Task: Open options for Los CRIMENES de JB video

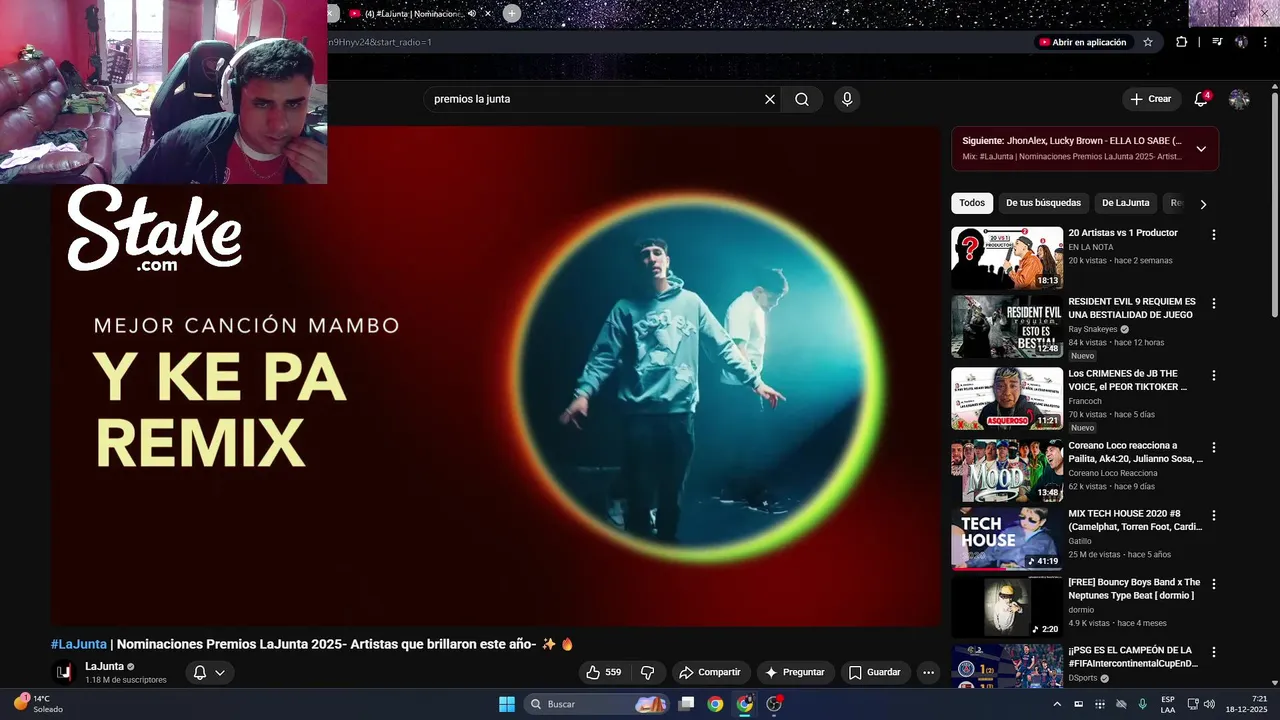Action: click(1214, 375)
